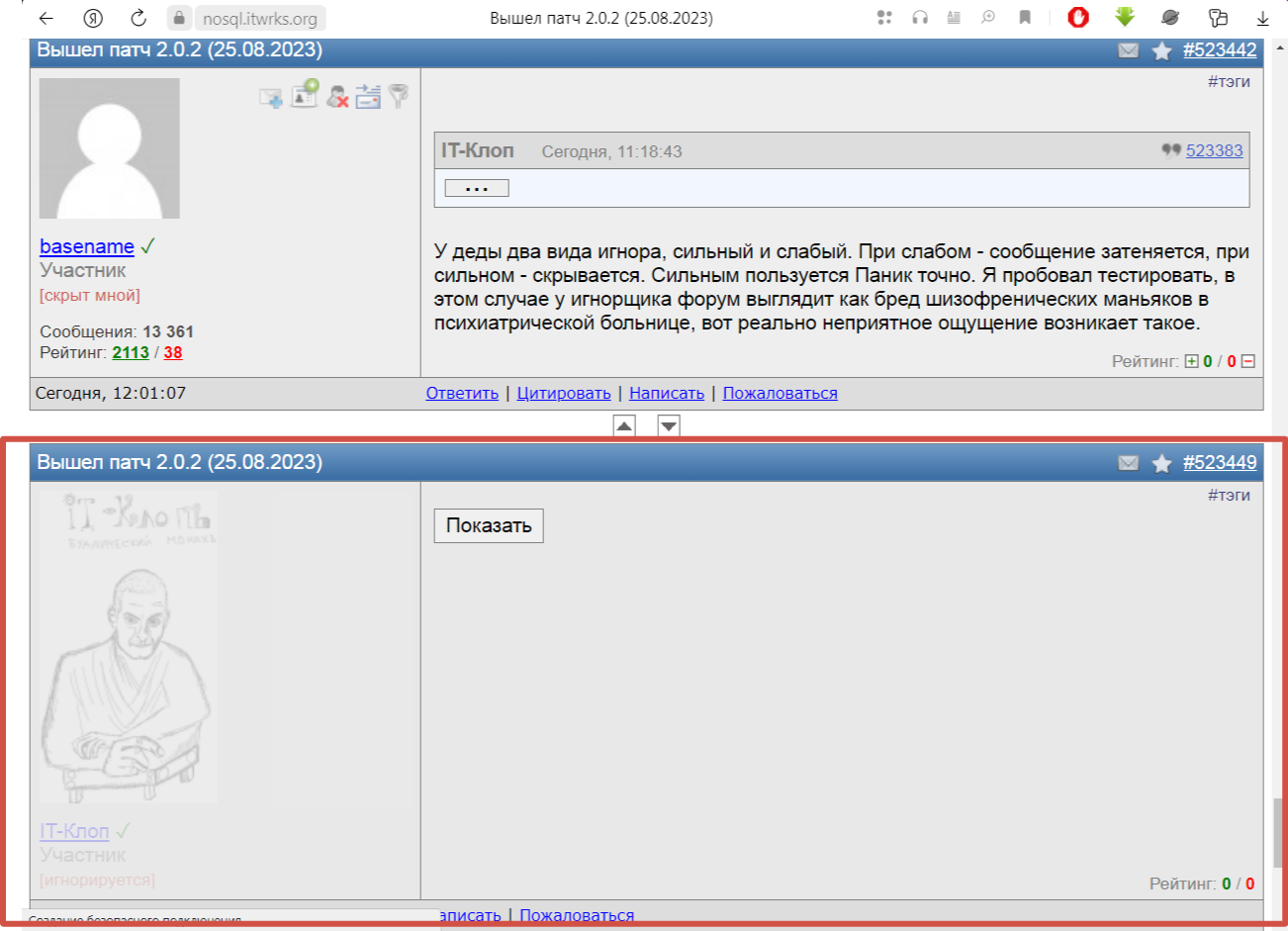
Task: Click the star icon on post #523442
Action: pyautogui.click(x=1161, y=50)
